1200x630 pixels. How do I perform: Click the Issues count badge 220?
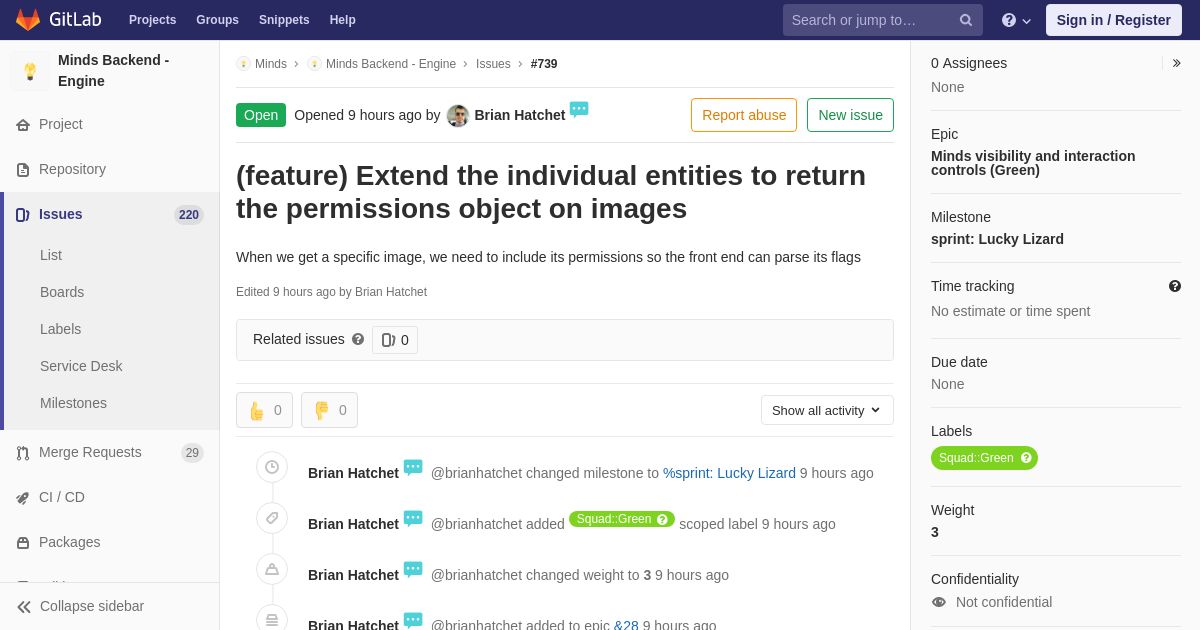point(189,215)
